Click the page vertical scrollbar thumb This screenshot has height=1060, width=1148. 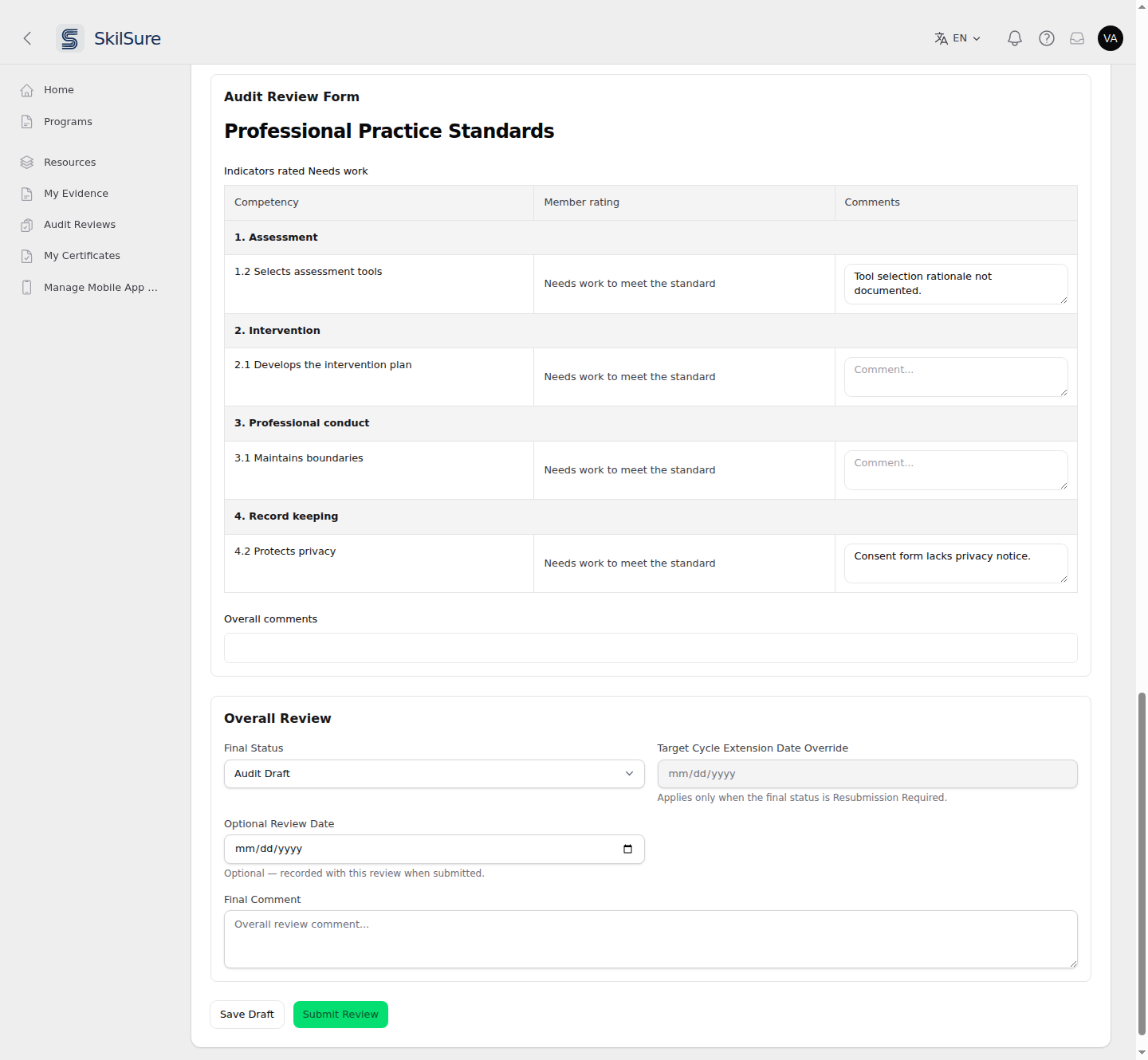pos(1142,864)
